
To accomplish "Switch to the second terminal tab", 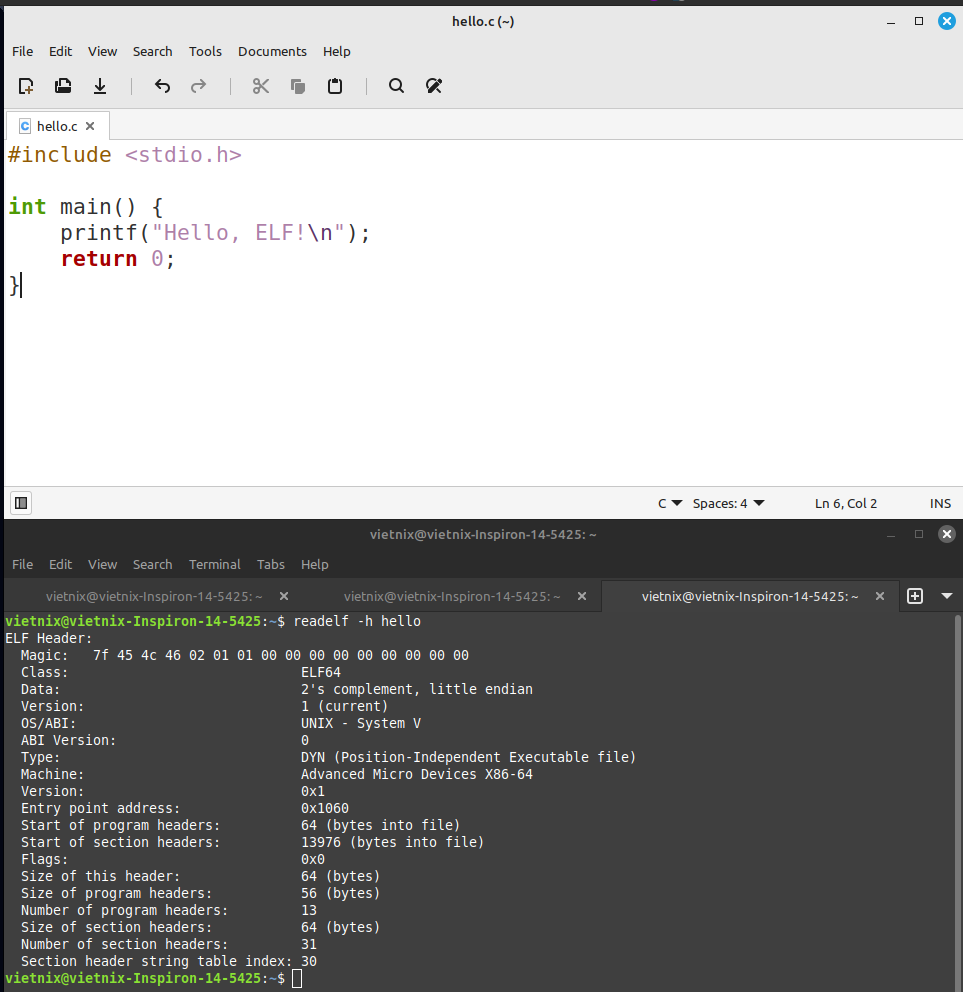I will coord(452,597).
